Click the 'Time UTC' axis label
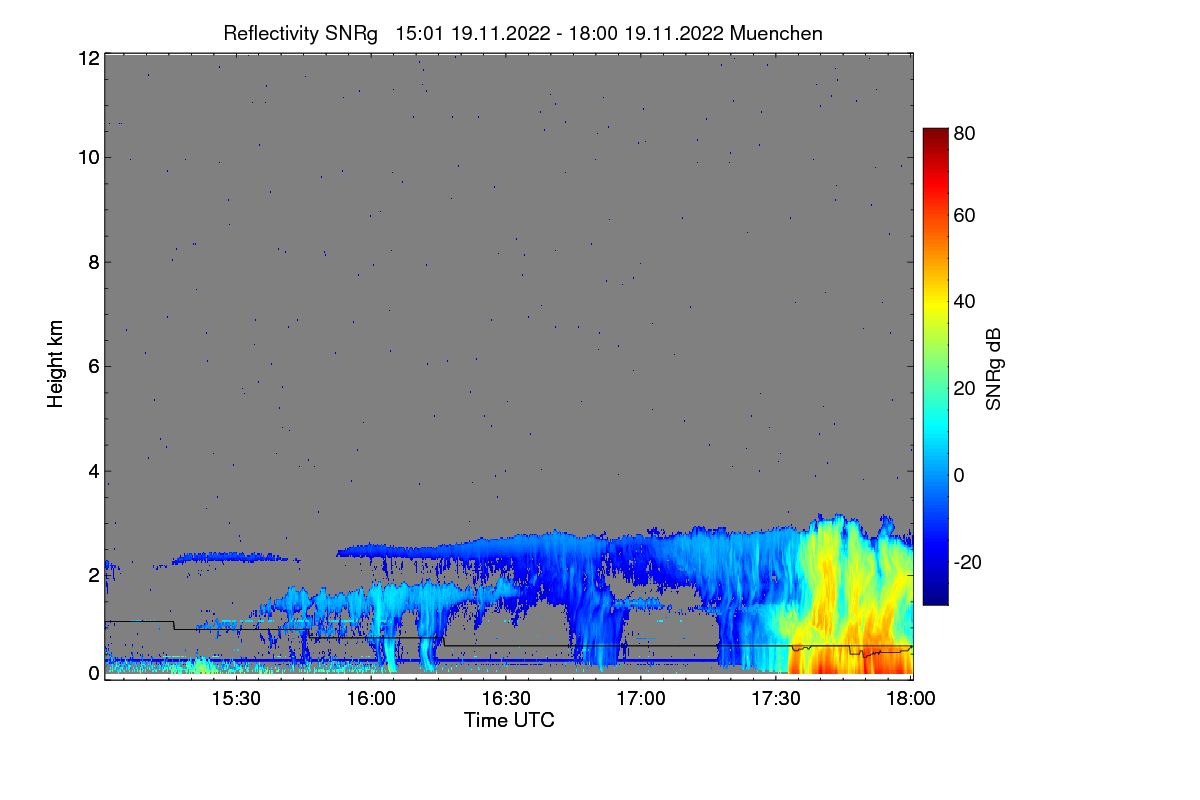1200x800 pixels. [x=509, y=720]
